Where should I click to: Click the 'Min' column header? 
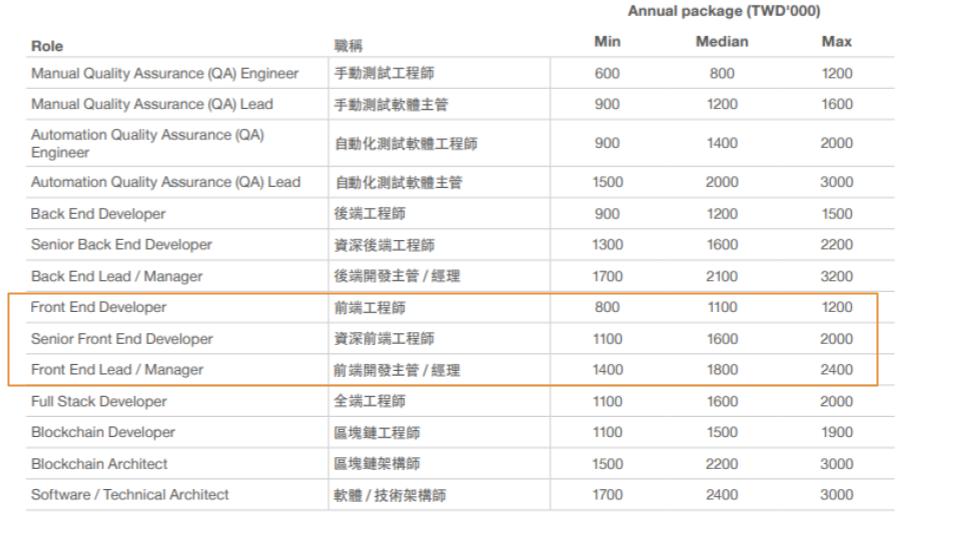point(607,42)
